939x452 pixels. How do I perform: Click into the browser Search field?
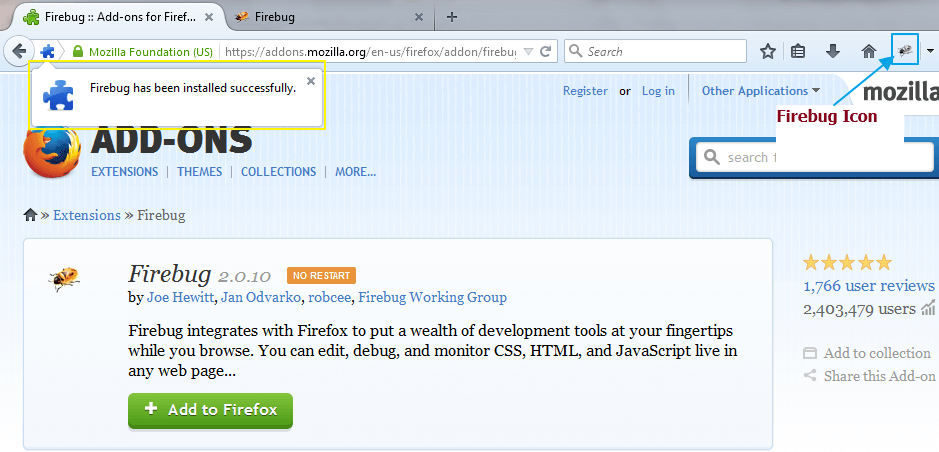(x=655, y=51)
